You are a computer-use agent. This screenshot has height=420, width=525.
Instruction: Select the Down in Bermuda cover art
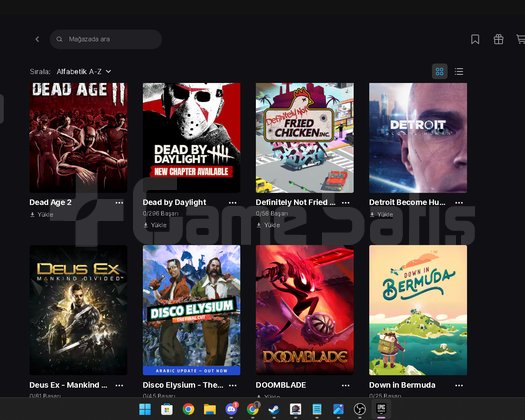pos(418,310)
